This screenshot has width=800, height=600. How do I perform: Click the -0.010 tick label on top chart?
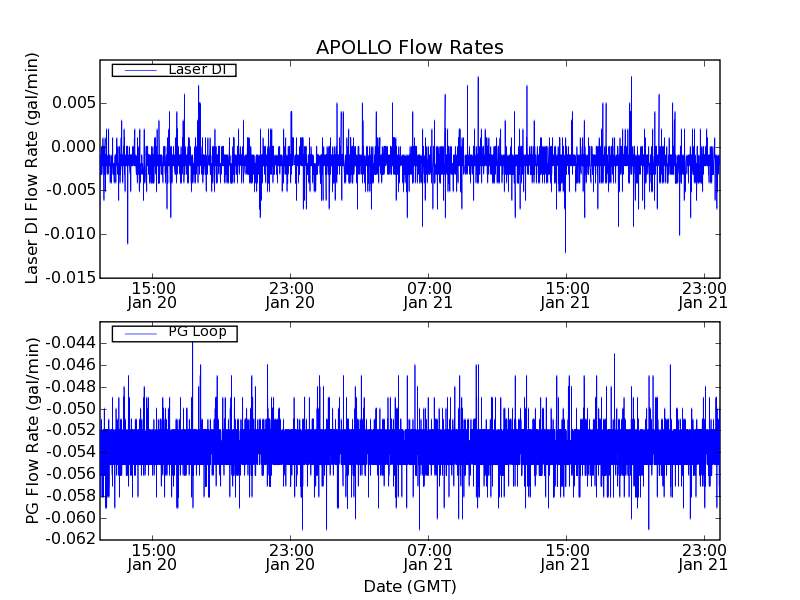(x=70, y=234)
